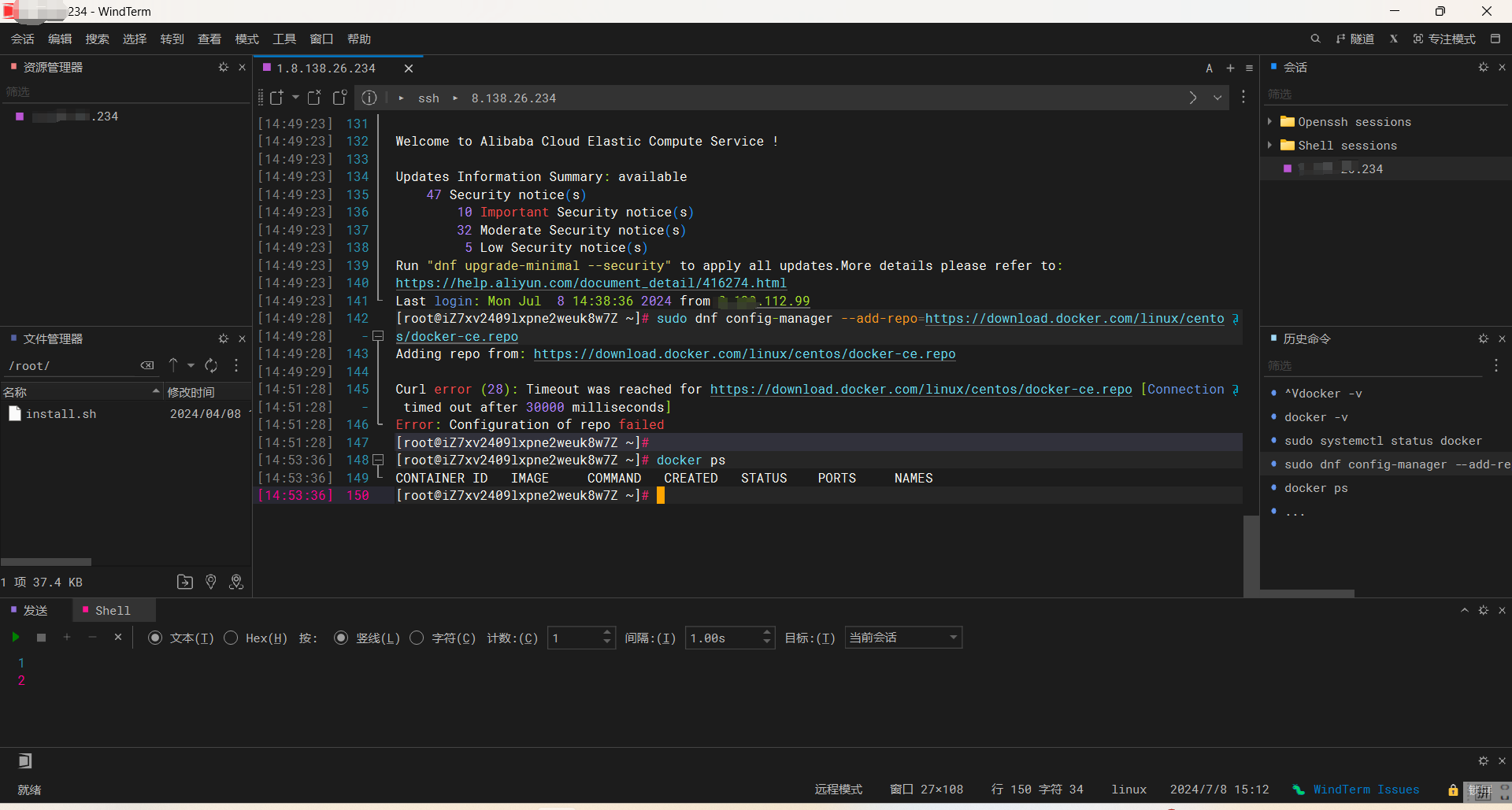Open the 目标 当前会话 combo box
Viewport: 1512px width, 810px height.
pyautogui.click(x=903, y=638)
